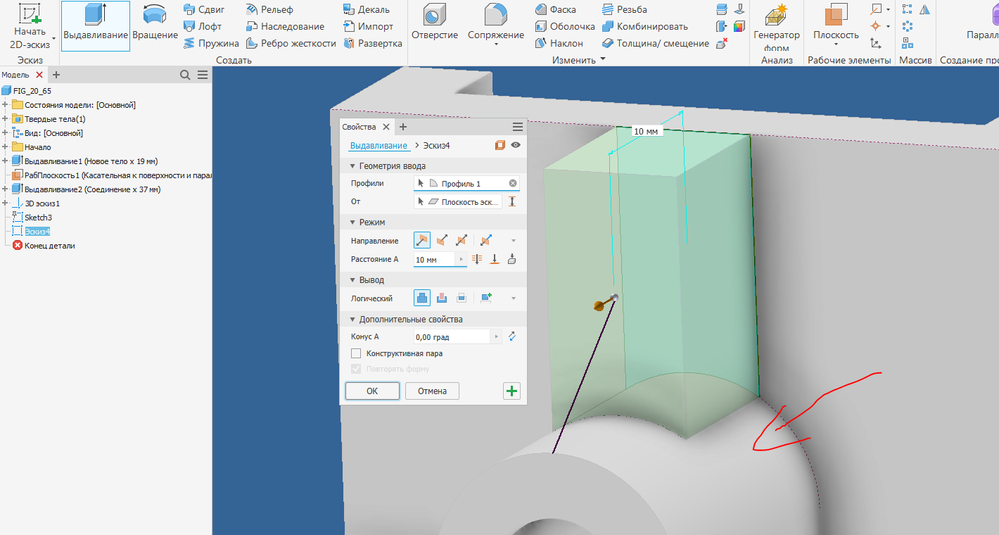Select asymmetric direction in Направление
Image resolution: width=999 pixels, height=535 pixels.
click(485, 240)
